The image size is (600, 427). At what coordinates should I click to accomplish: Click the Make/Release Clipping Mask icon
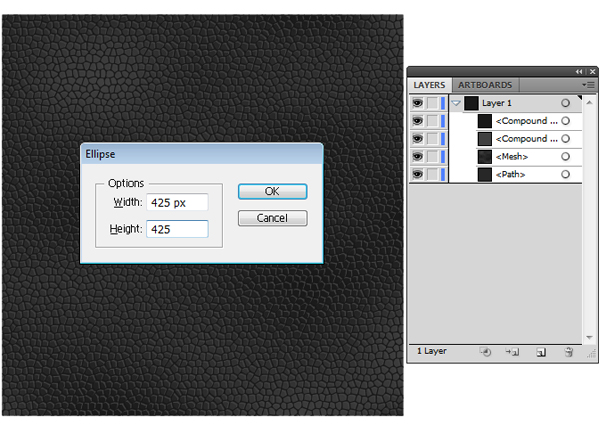486,352
